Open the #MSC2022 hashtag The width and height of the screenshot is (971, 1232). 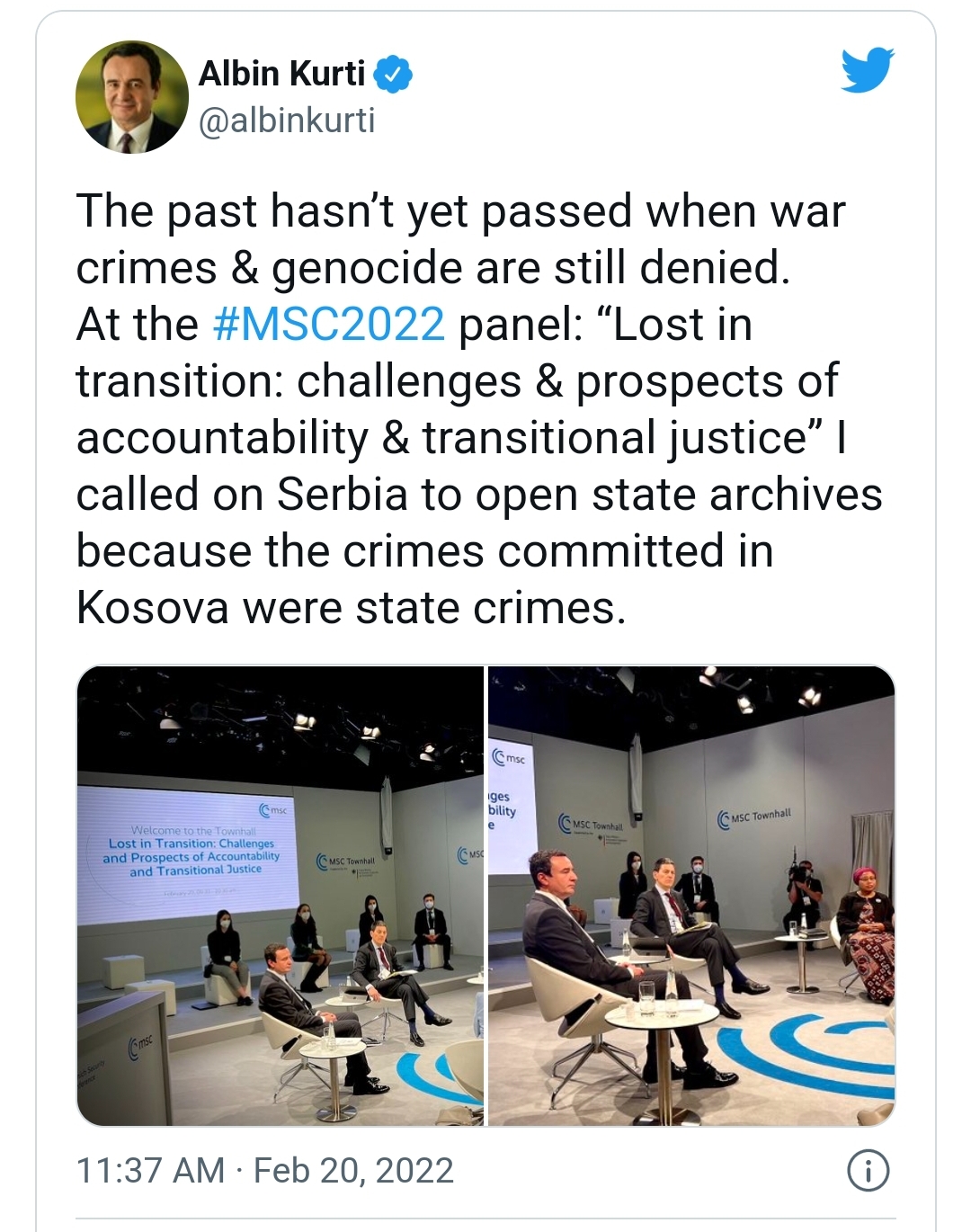329,325
